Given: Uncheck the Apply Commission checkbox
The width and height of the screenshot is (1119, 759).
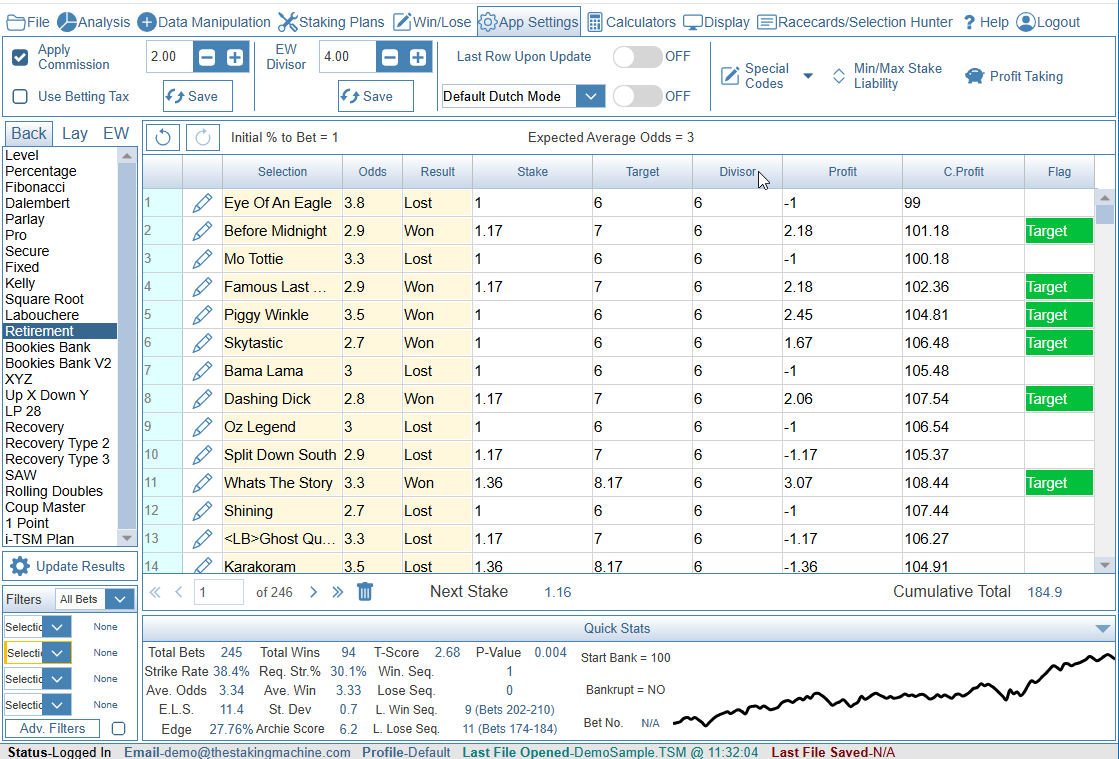Looking at the screenshot, I should 20,57.
